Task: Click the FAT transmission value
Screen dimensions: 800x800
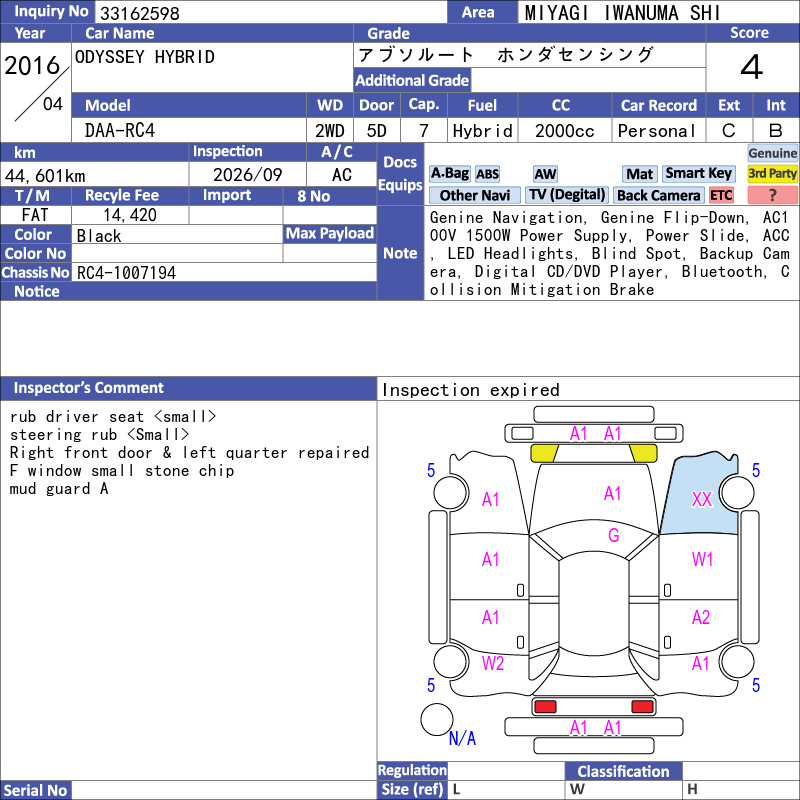Action: click(35, 215)
